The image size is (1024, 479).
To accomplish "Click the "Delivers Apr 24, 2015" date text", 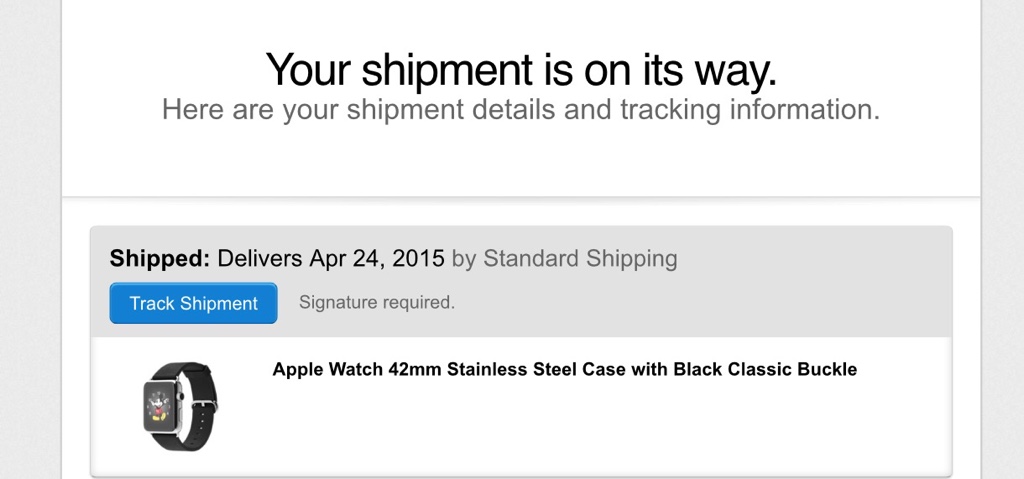I will click(x=331, y=259).
